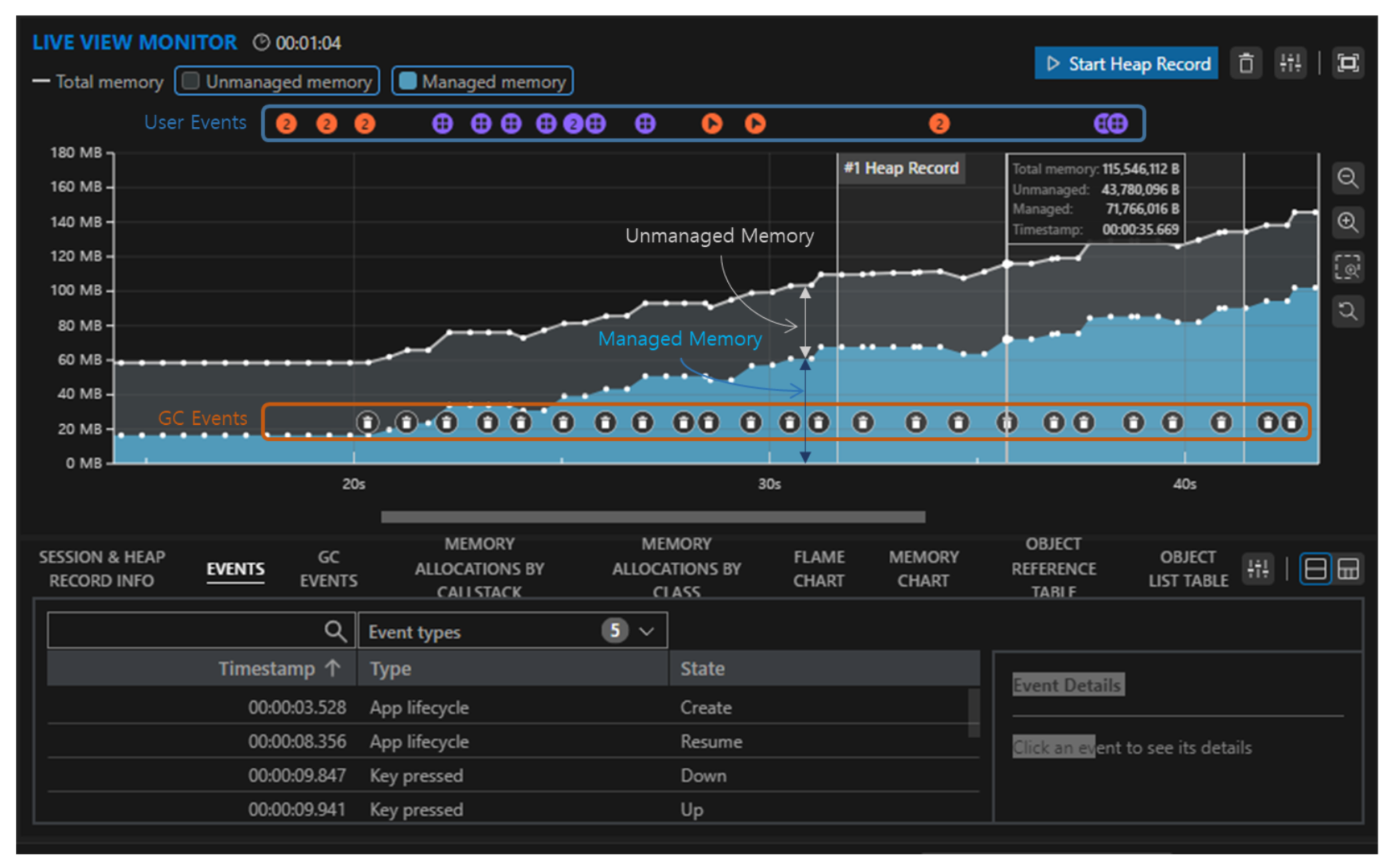
Task: Click the fullscreen expand icon
Action: [1348, 63]
